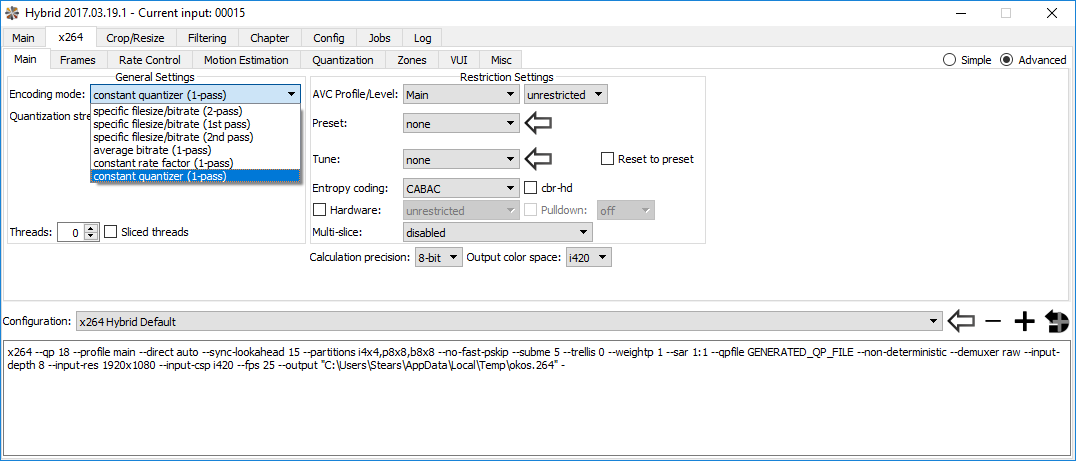
Task: Go to the Config tab
Action: pyautogui.click(x=329, y=38)
